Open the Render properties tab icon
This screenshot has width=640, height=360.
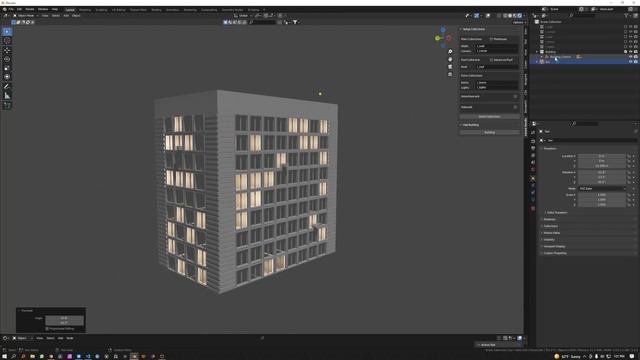pyautogui.click(x=533, y=141)
